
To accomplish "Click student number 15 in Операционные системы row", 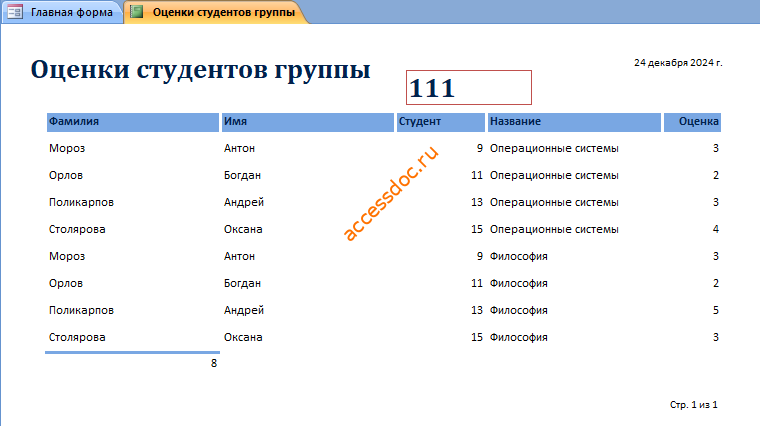I will pyautogui.click(x=477, y=229).
